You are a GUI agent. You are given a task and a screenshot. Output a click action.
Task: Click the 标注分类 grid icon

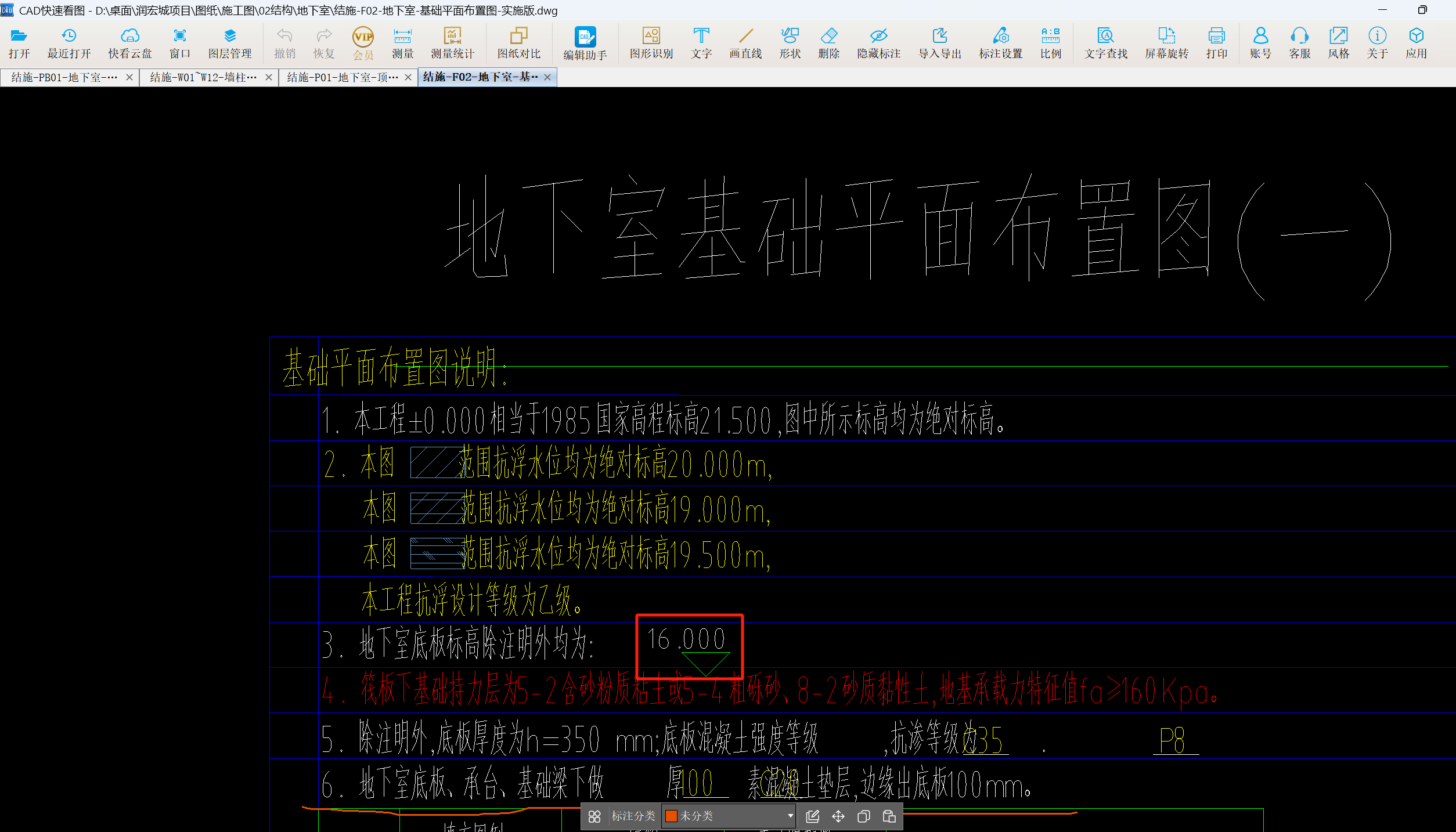[x=594, y=816]
